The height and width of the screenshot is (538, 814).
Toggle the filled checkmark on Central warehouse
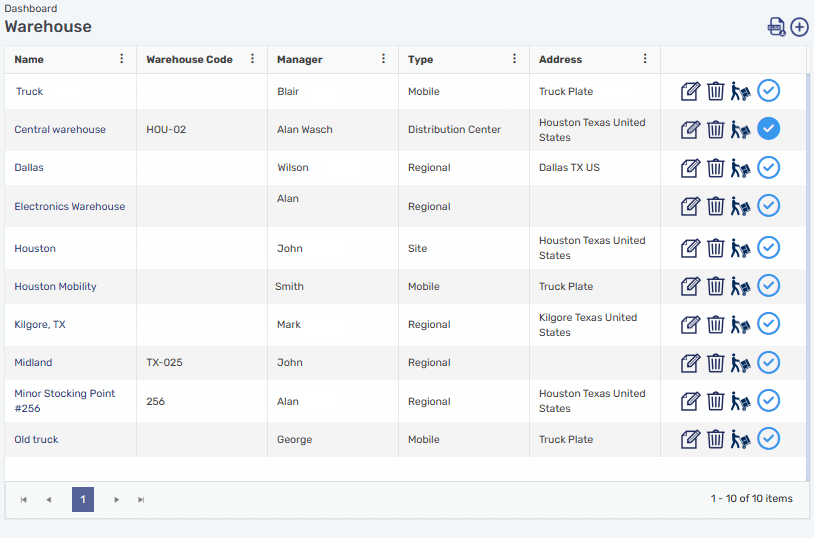pos(768,129)
